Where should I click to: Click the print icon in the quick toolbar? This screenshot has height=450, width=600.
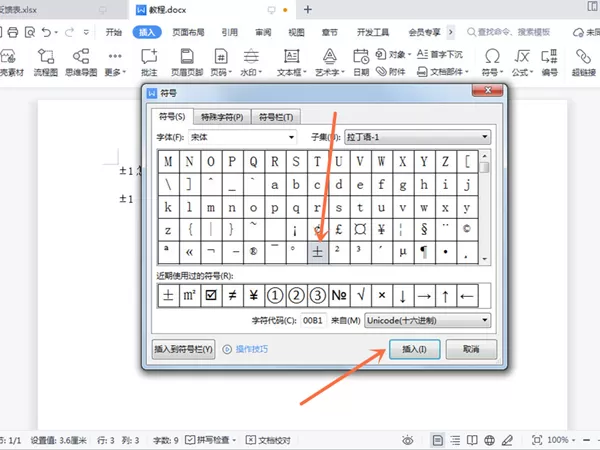(13, 33)
